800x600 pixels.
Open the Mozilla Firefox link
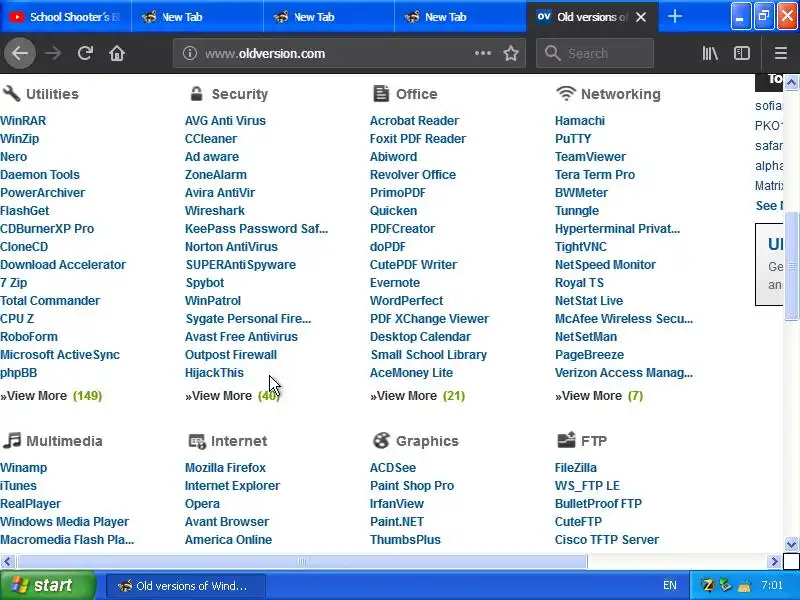pyautogui.click(x=225, y=467)
